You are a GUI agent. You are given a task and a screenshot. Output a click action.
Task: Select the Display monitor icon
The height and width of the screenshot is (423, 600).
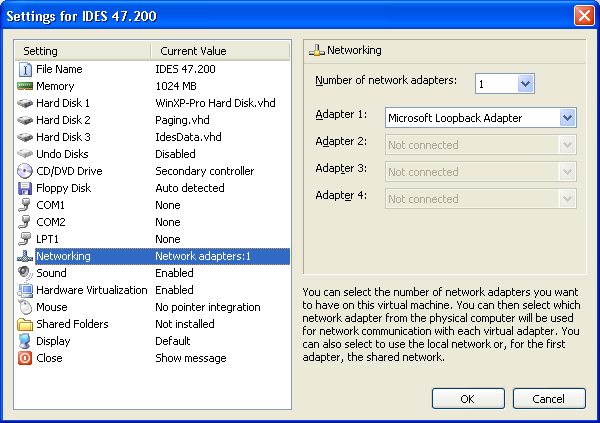25,341
